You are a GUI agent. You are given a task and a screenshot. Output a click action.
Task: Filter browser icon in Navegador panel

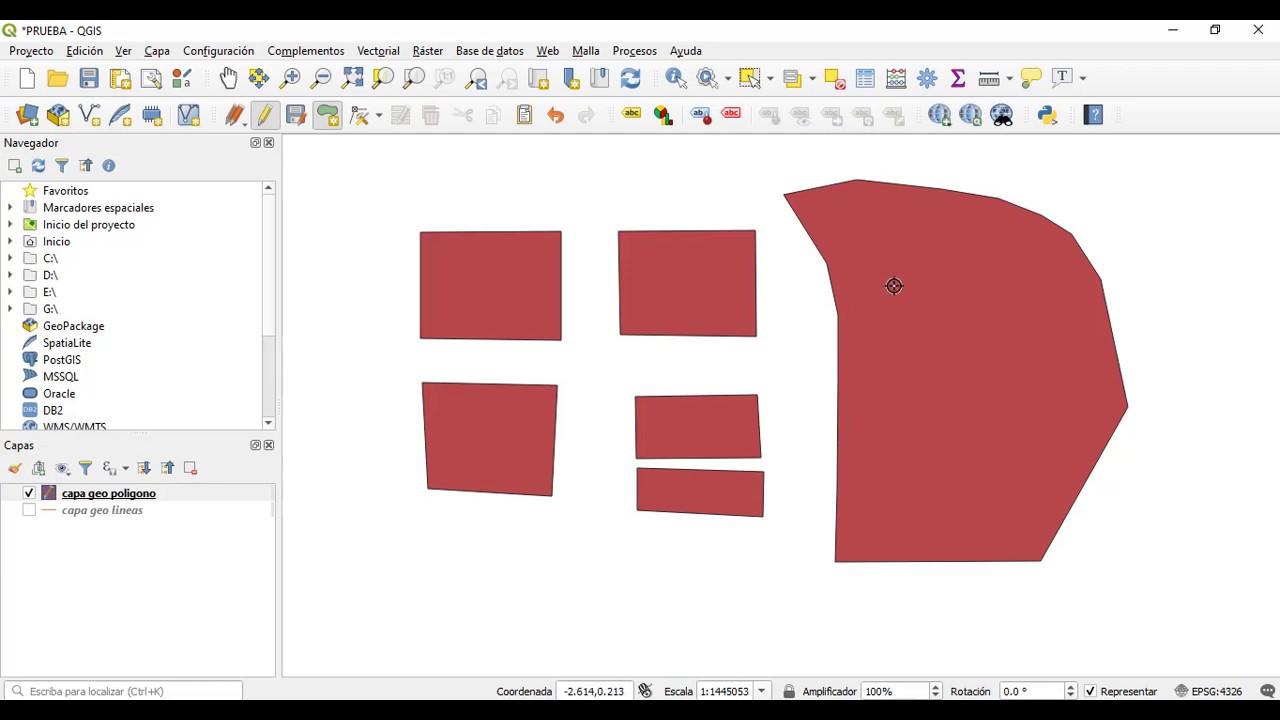(x=62, y=166)
